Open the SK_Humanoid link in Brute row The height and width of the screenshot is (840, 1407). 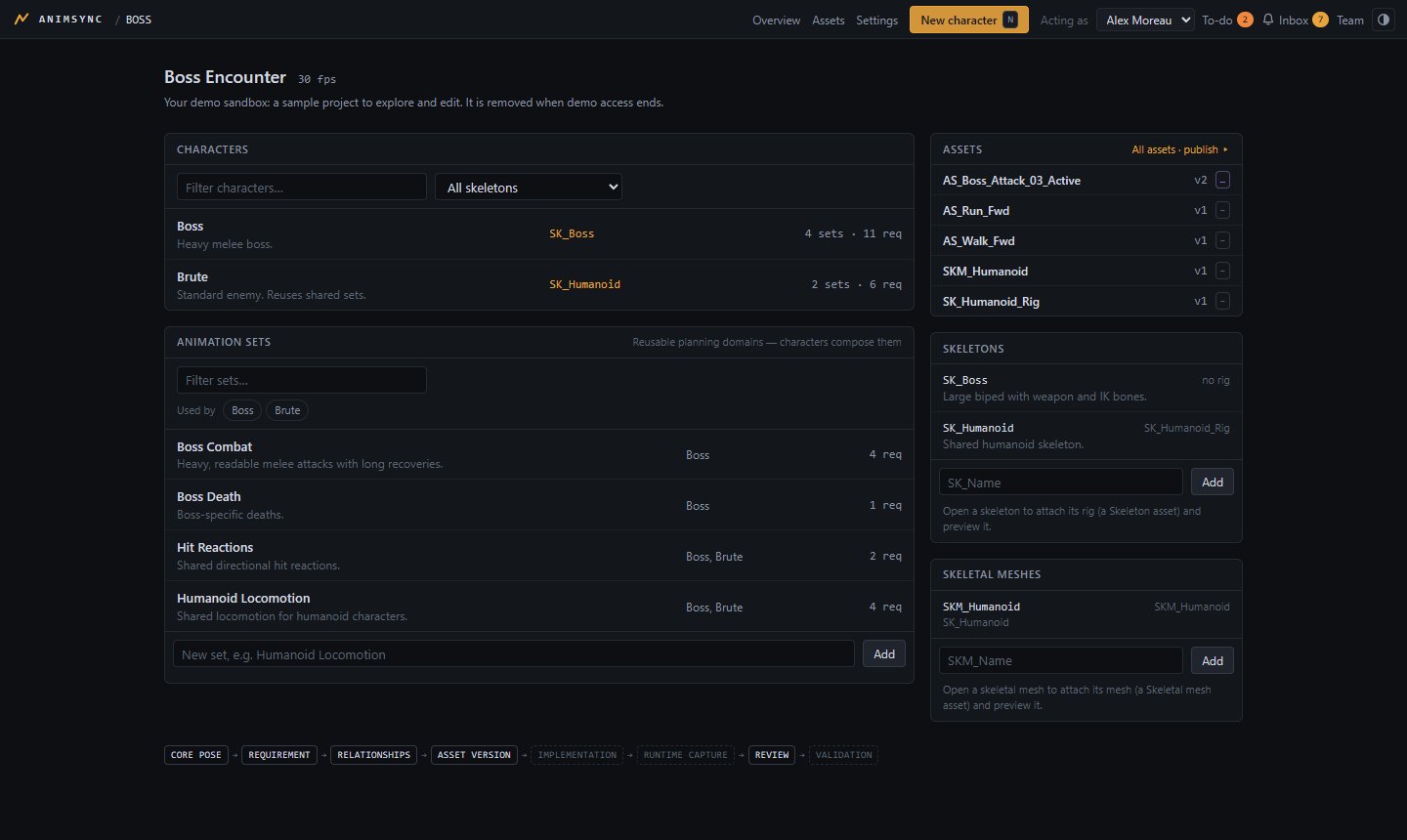coord(584,285)
